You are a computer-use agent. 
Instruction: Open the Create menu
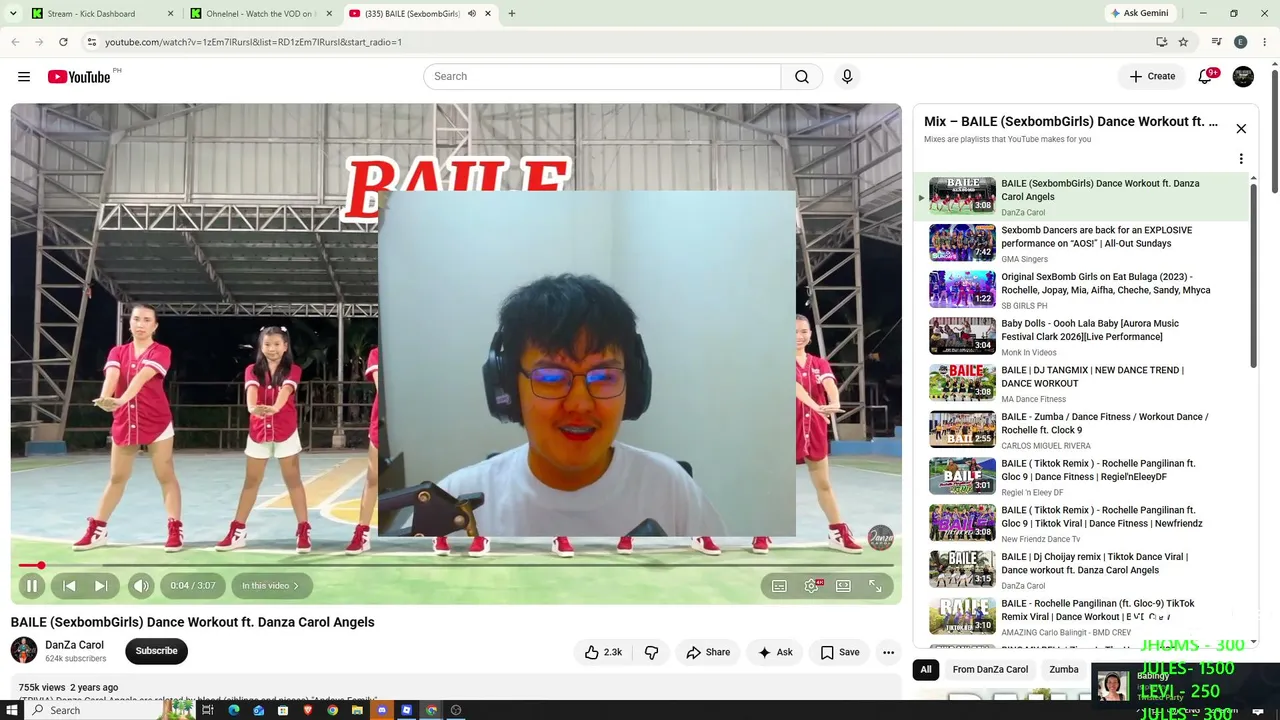1152,77
